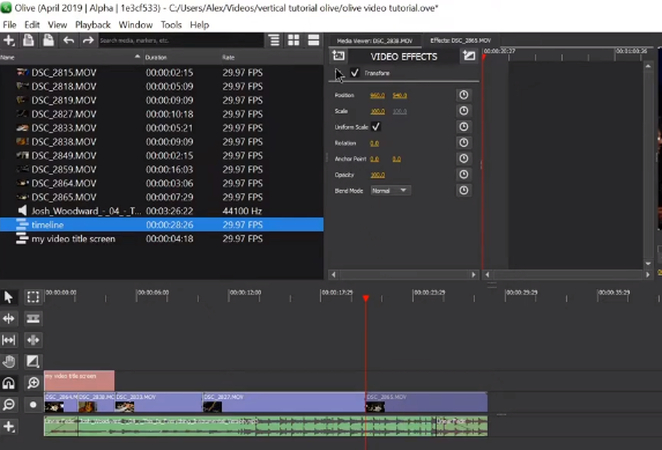
Task: Click the red playhead marker on timeline ruler
Action: pos(366,298)
